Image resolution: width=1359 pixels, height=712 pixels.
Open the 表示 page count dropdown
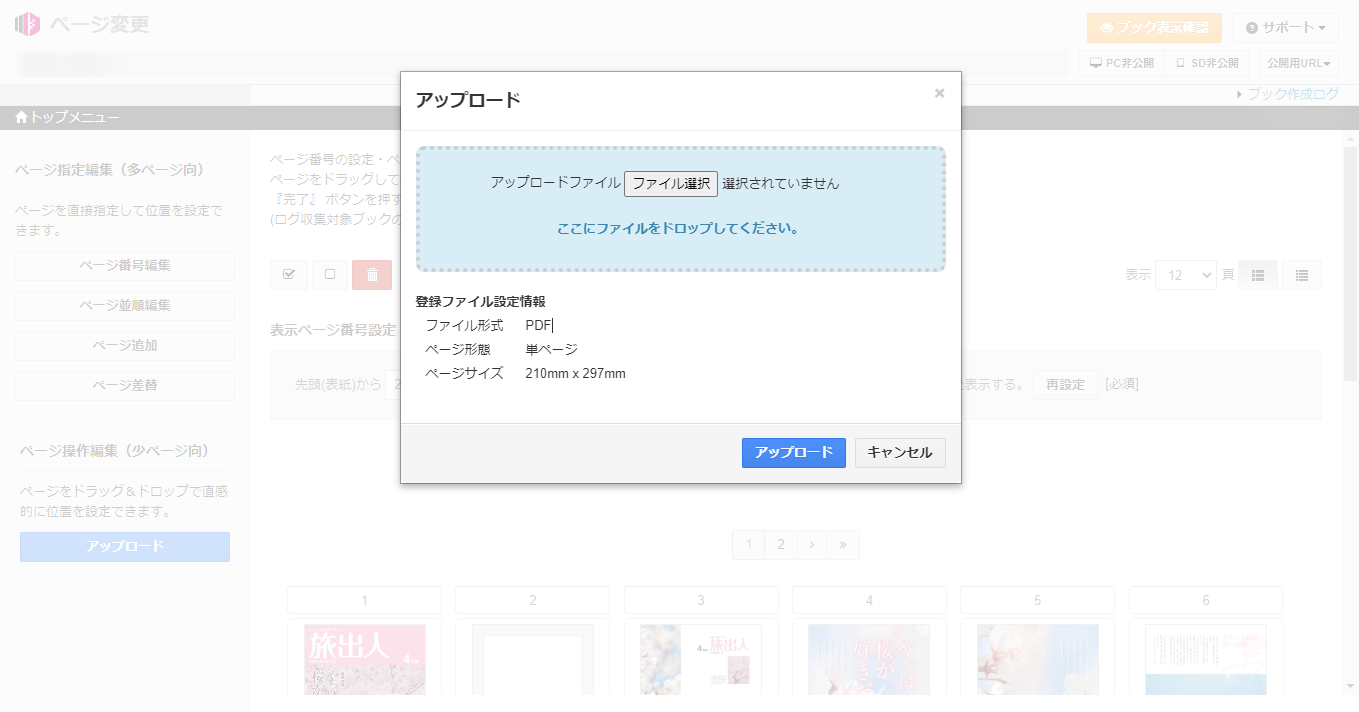tap(1186, 274)
